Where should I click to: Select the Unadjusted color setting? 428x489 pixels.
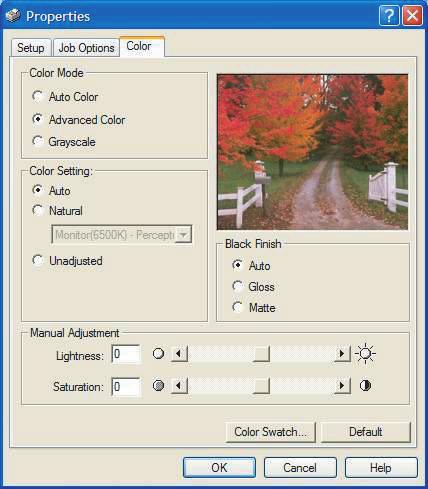click(x=38, y=260)
